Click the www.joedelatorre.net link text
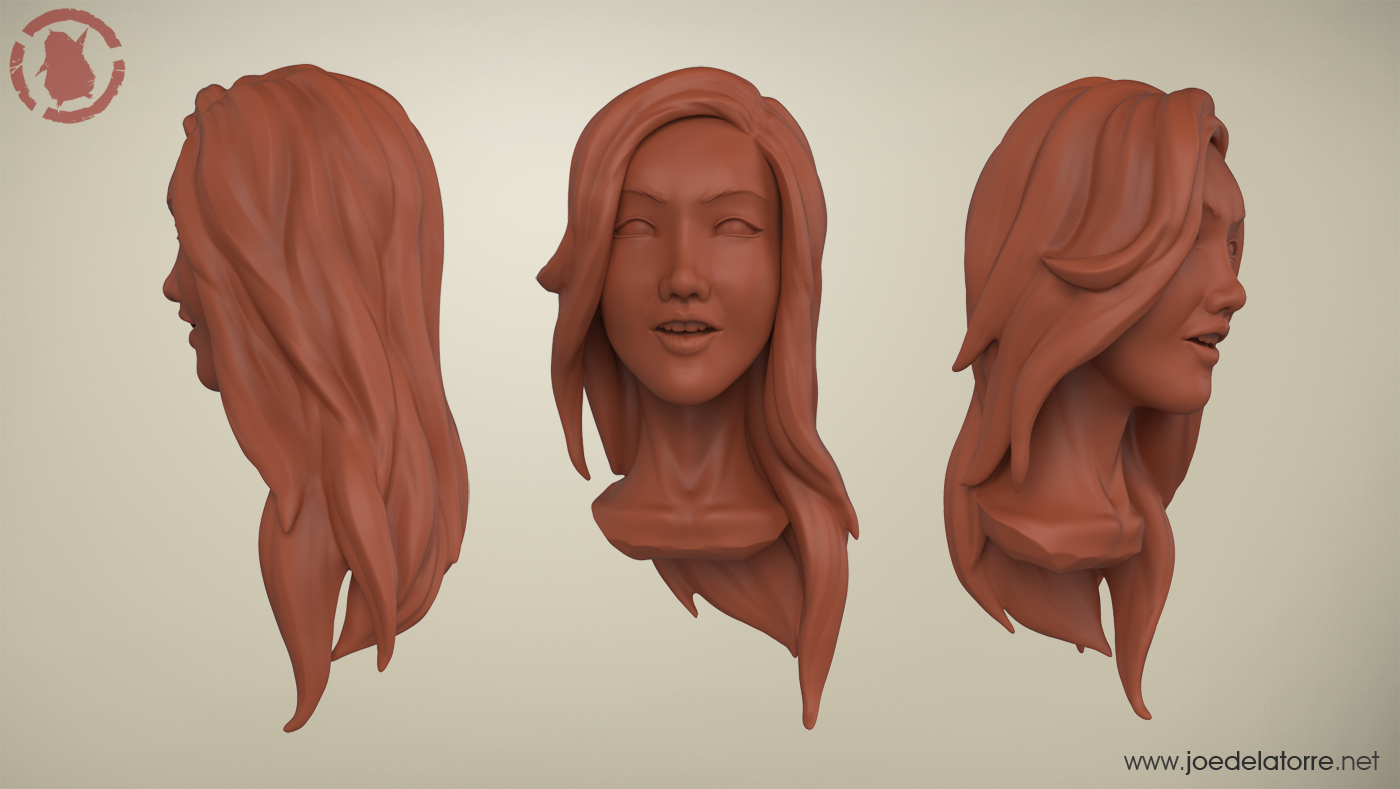This screenshot has height=789, width=1400. pyautogui.click(x=1252, y=761)
